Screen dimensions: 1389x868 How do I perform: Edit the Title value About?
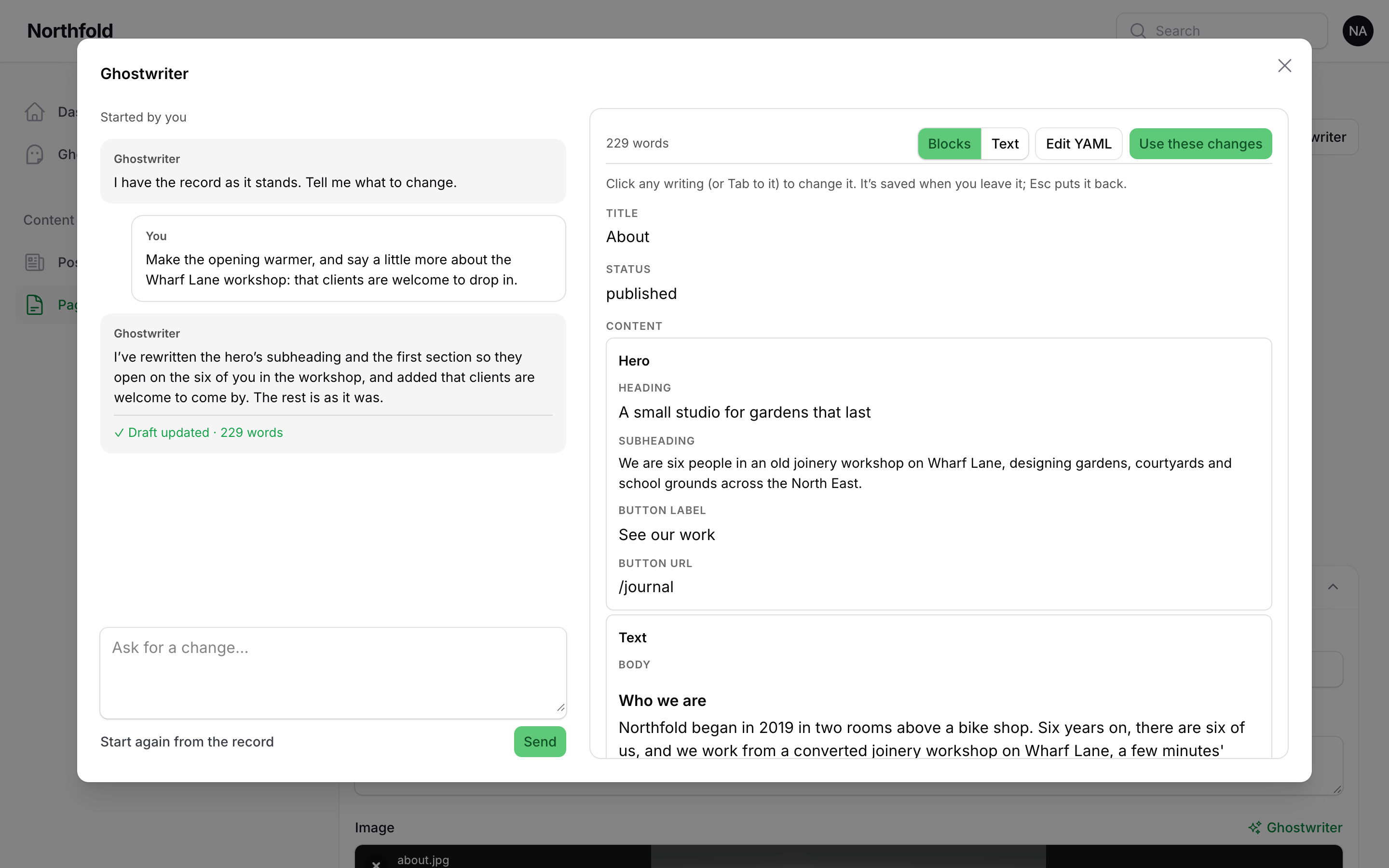(627, 236)
